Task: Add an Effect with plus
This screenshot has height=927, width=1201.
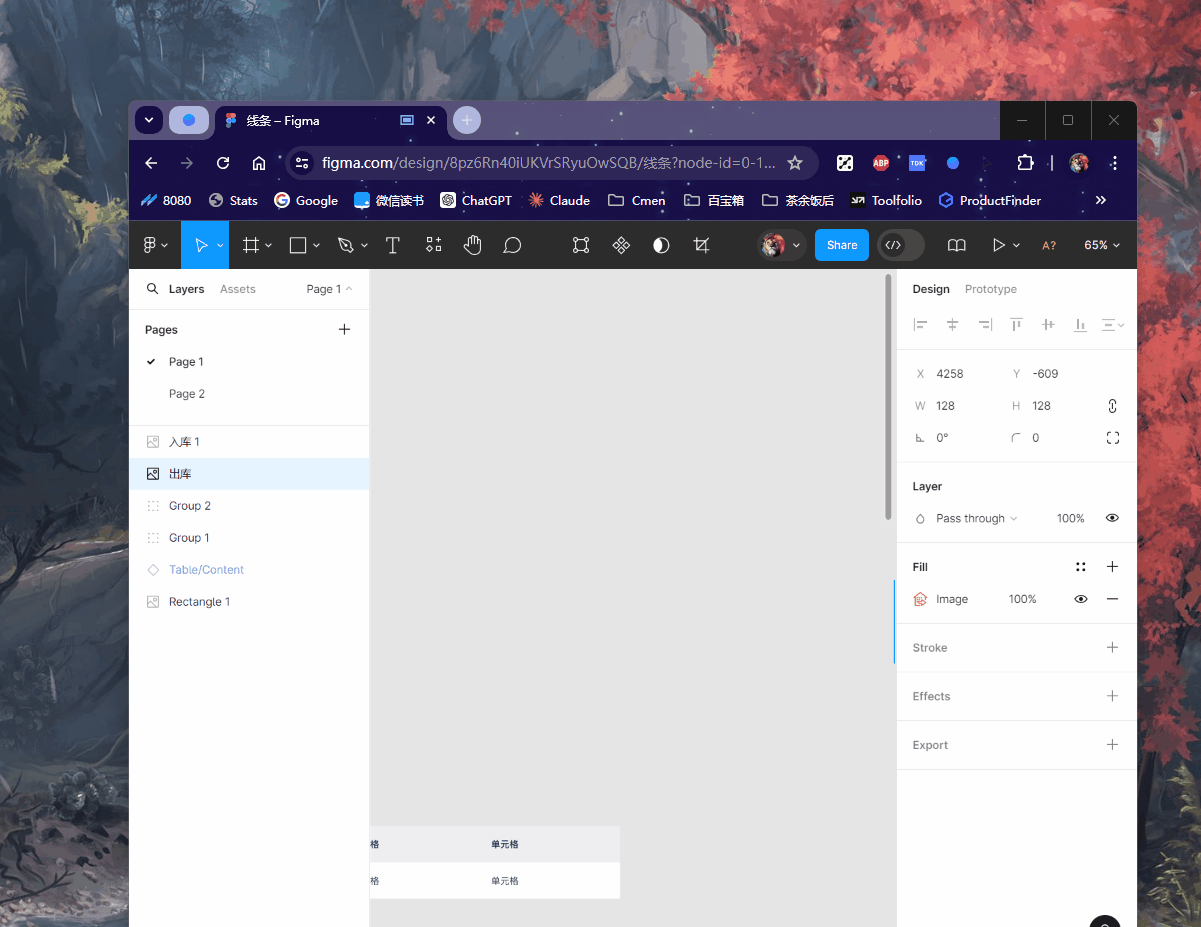Action: pos(1112,696)
